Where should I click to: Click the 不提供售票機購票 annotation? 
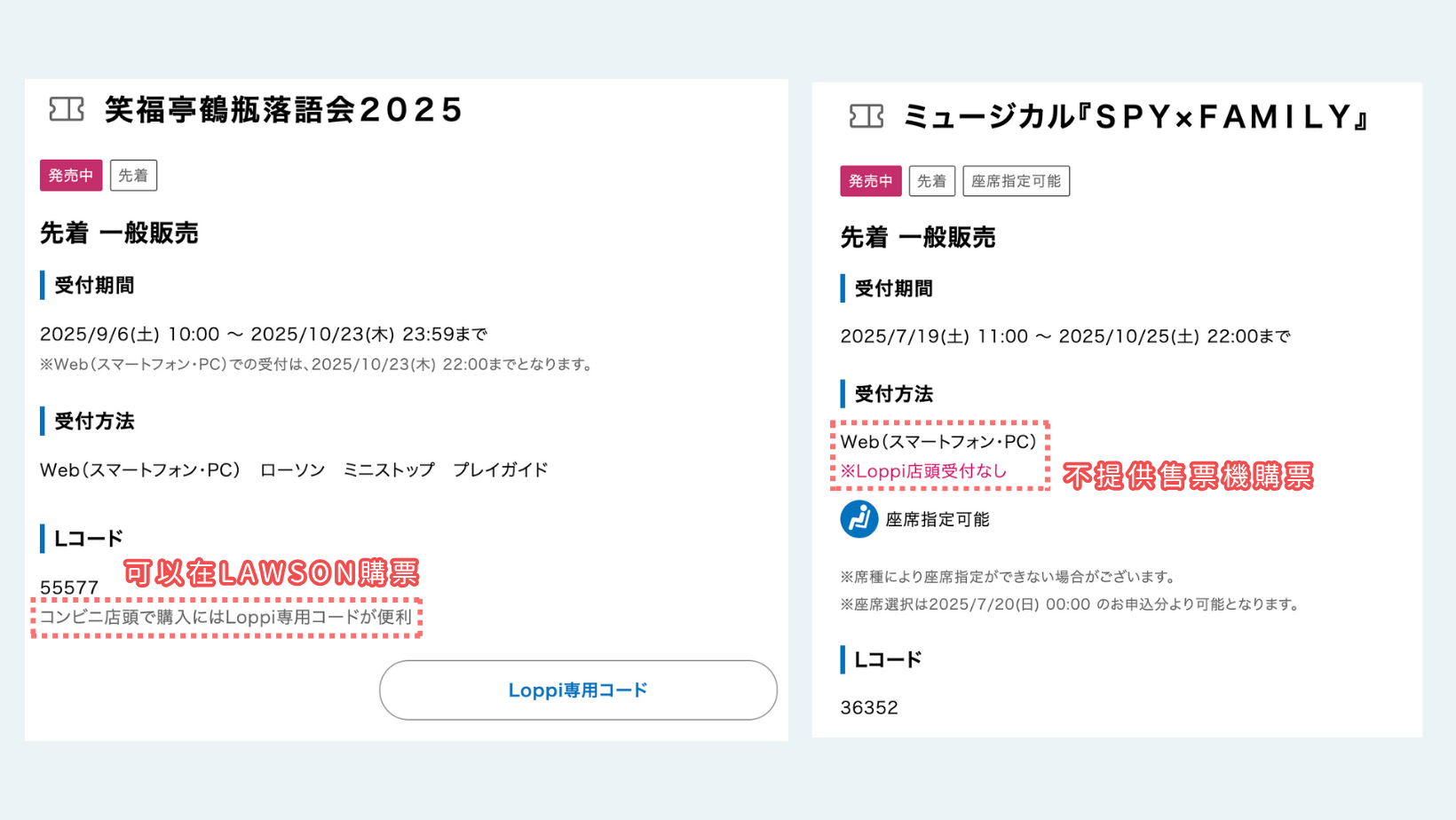tap(1188, 477)
